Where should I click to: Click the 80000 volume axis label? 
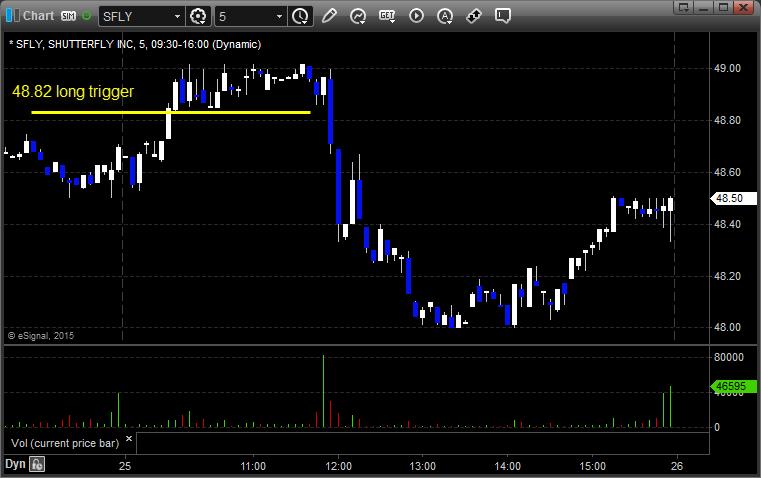point(729,357)
